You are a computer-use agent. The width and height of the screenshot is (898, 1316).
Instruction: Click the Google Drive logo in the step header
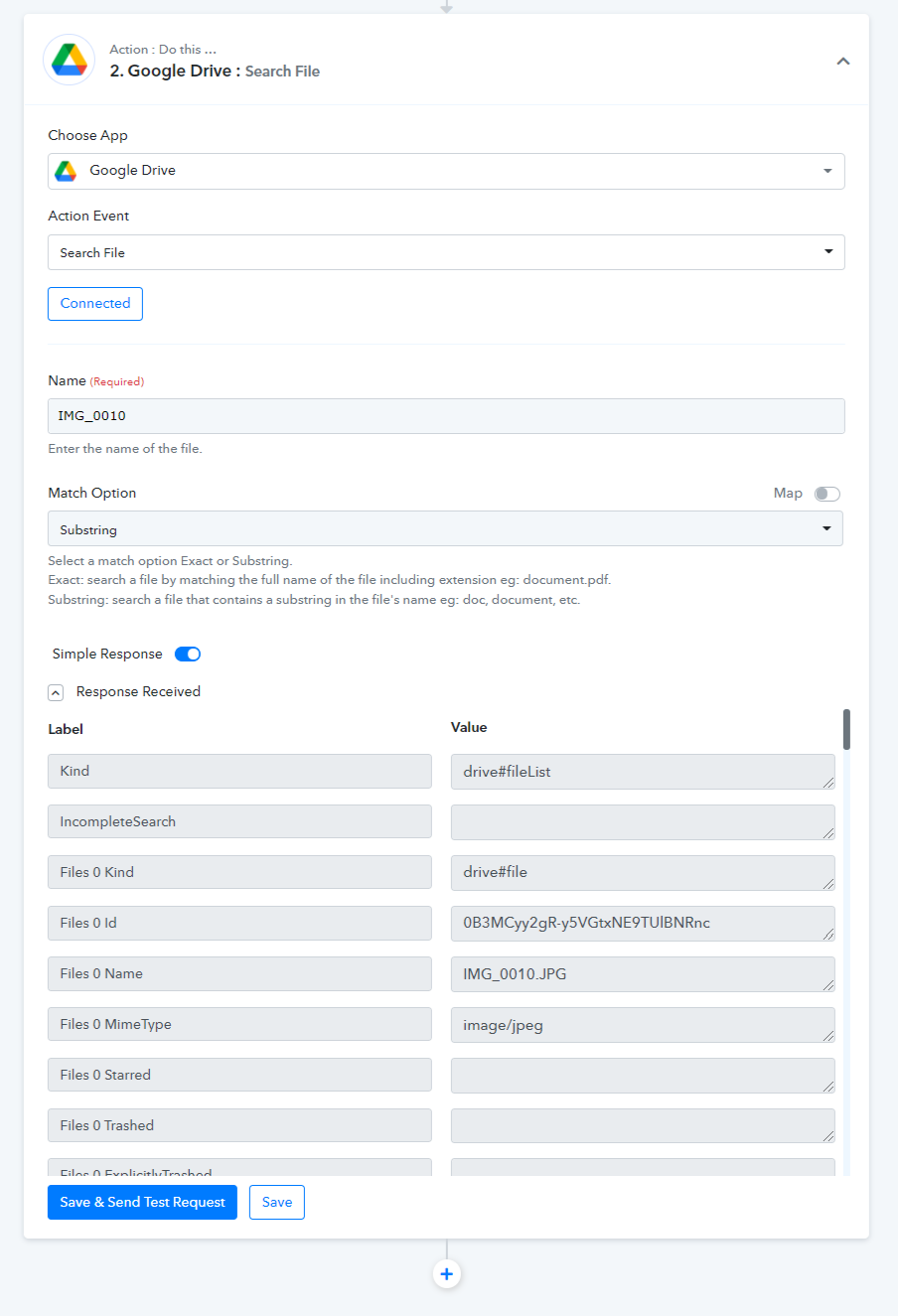click(x=70, y=60)
